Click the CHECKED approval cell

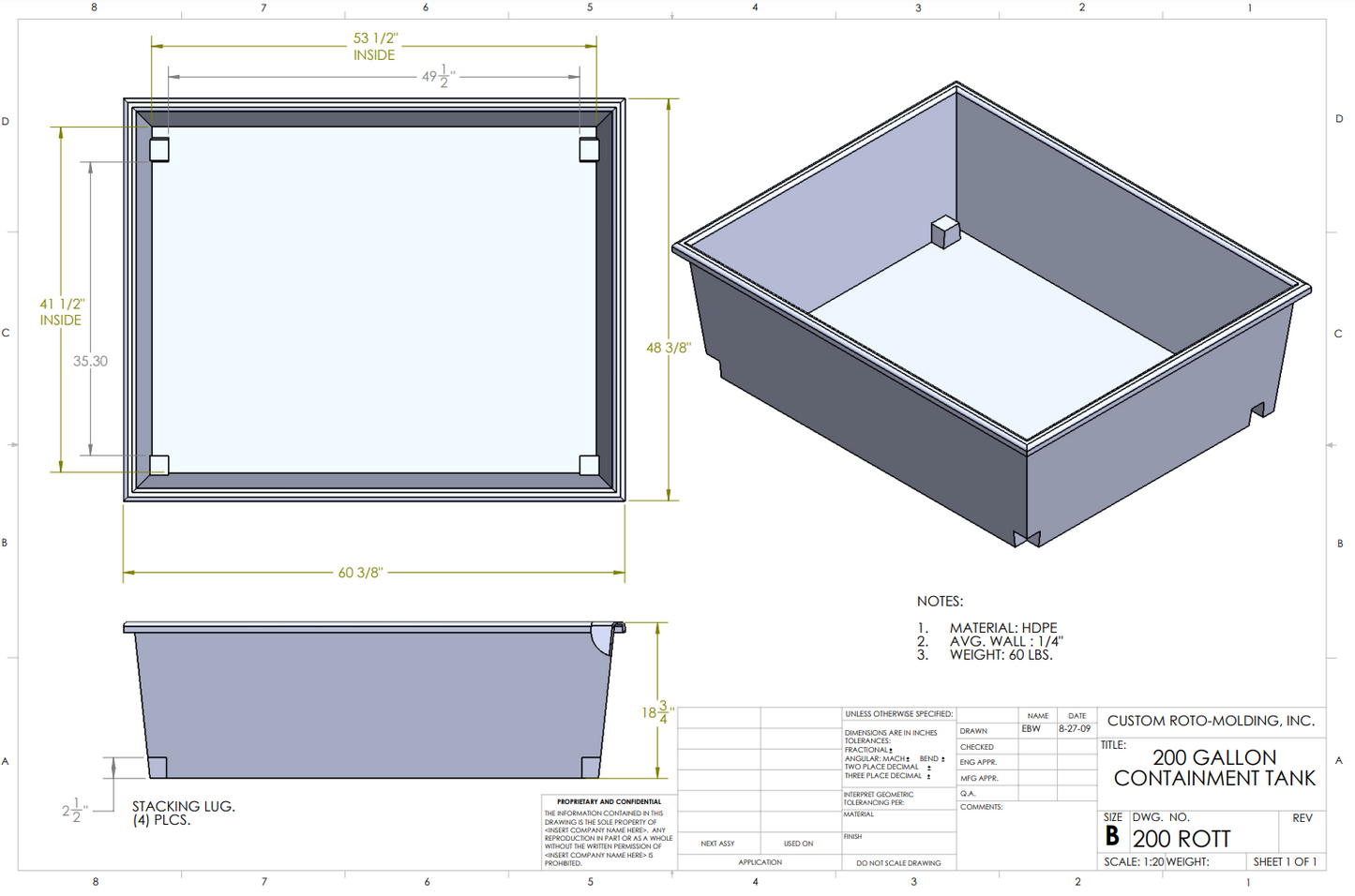tap(977, 746)
